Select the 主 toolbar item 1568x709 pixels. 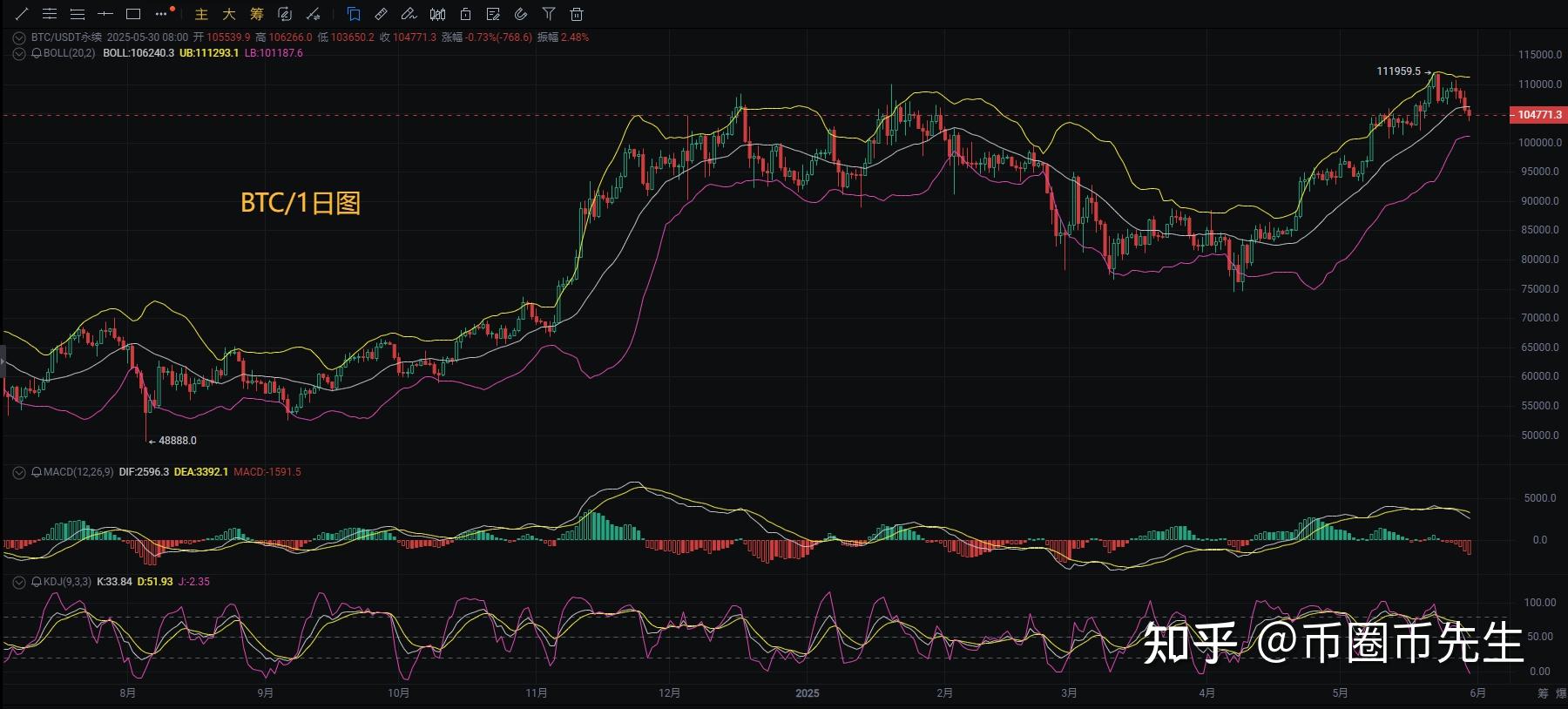[x=201, y=14]
